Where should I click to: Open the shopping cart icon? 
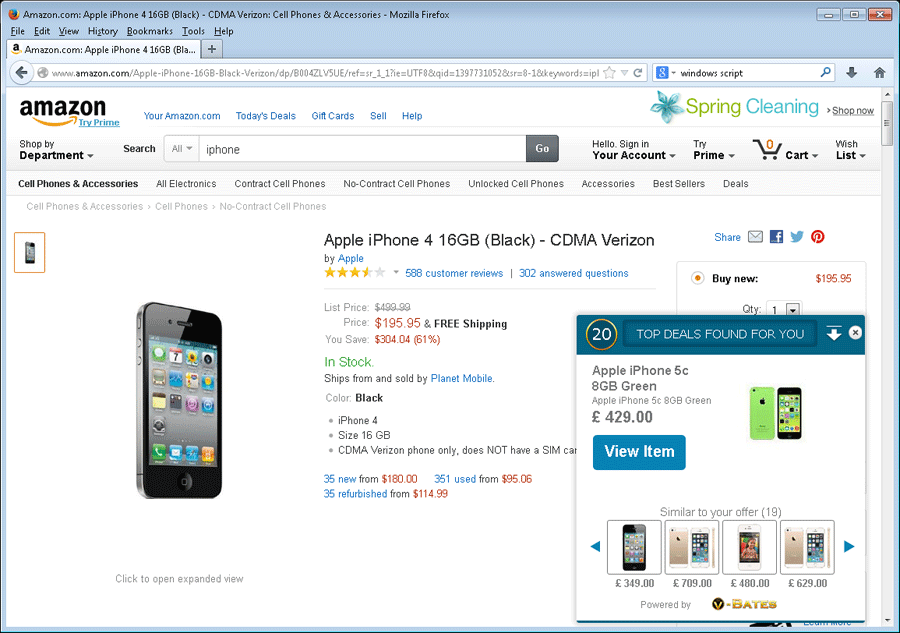[x=767, y=151]
